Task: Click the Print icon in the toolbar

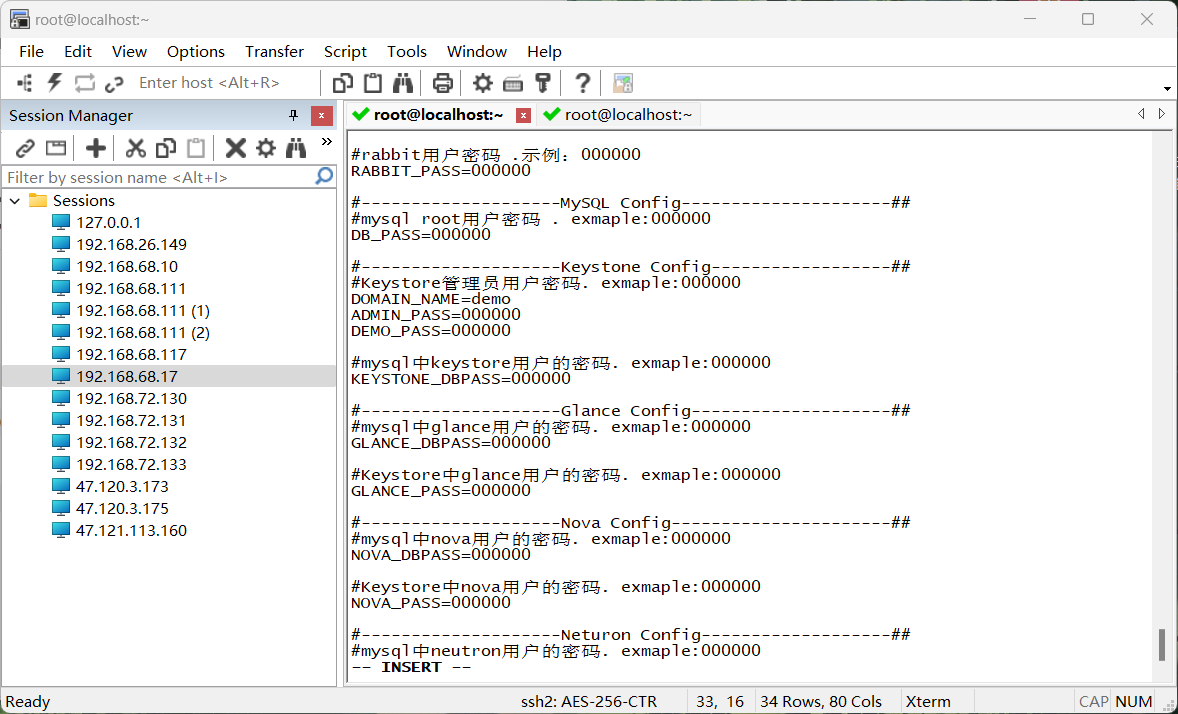Action: point(442,83)
